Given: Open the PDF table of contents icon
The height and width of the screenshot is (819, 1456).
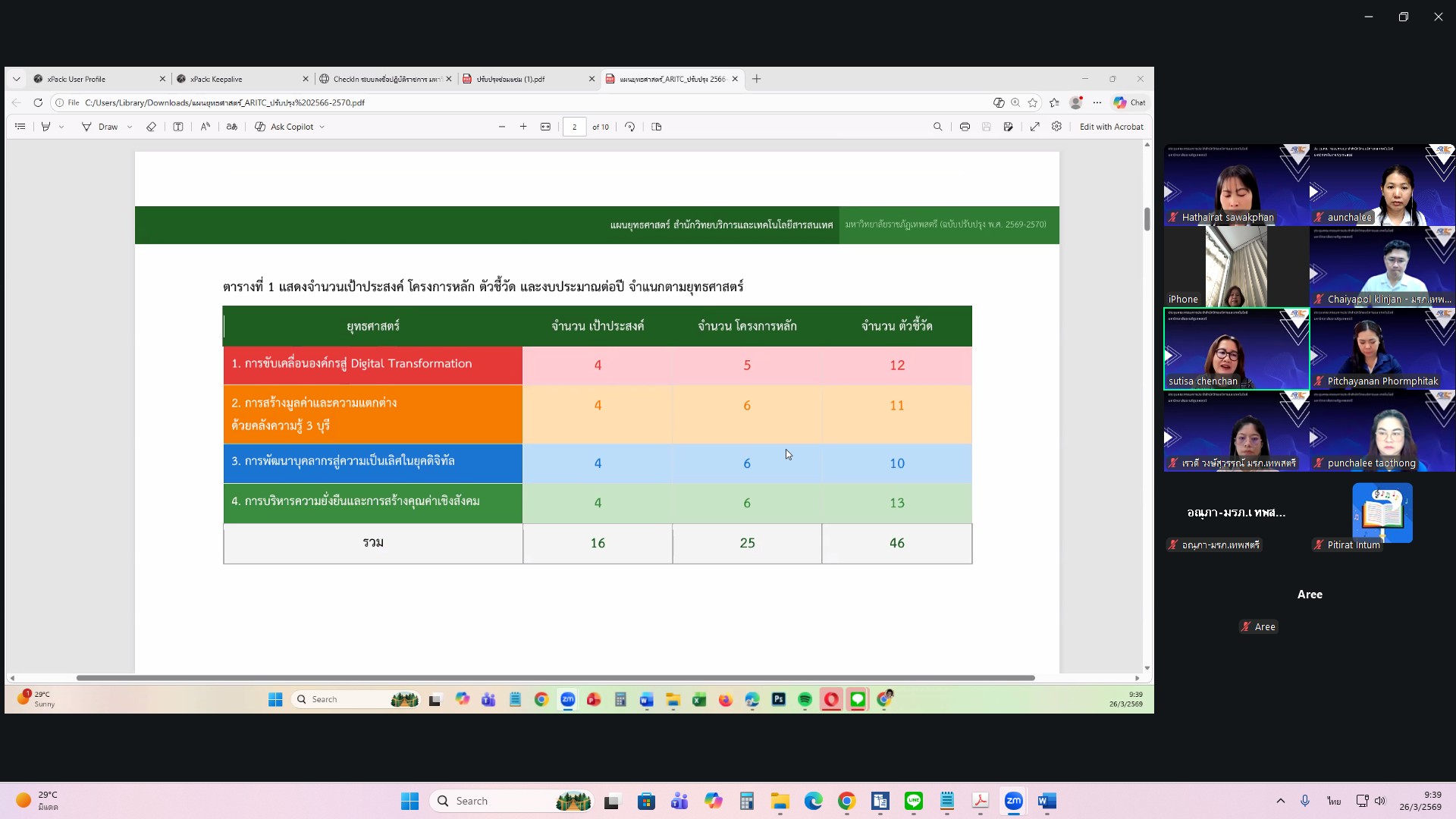Looking at the screenshot, I should click(20, 127).
